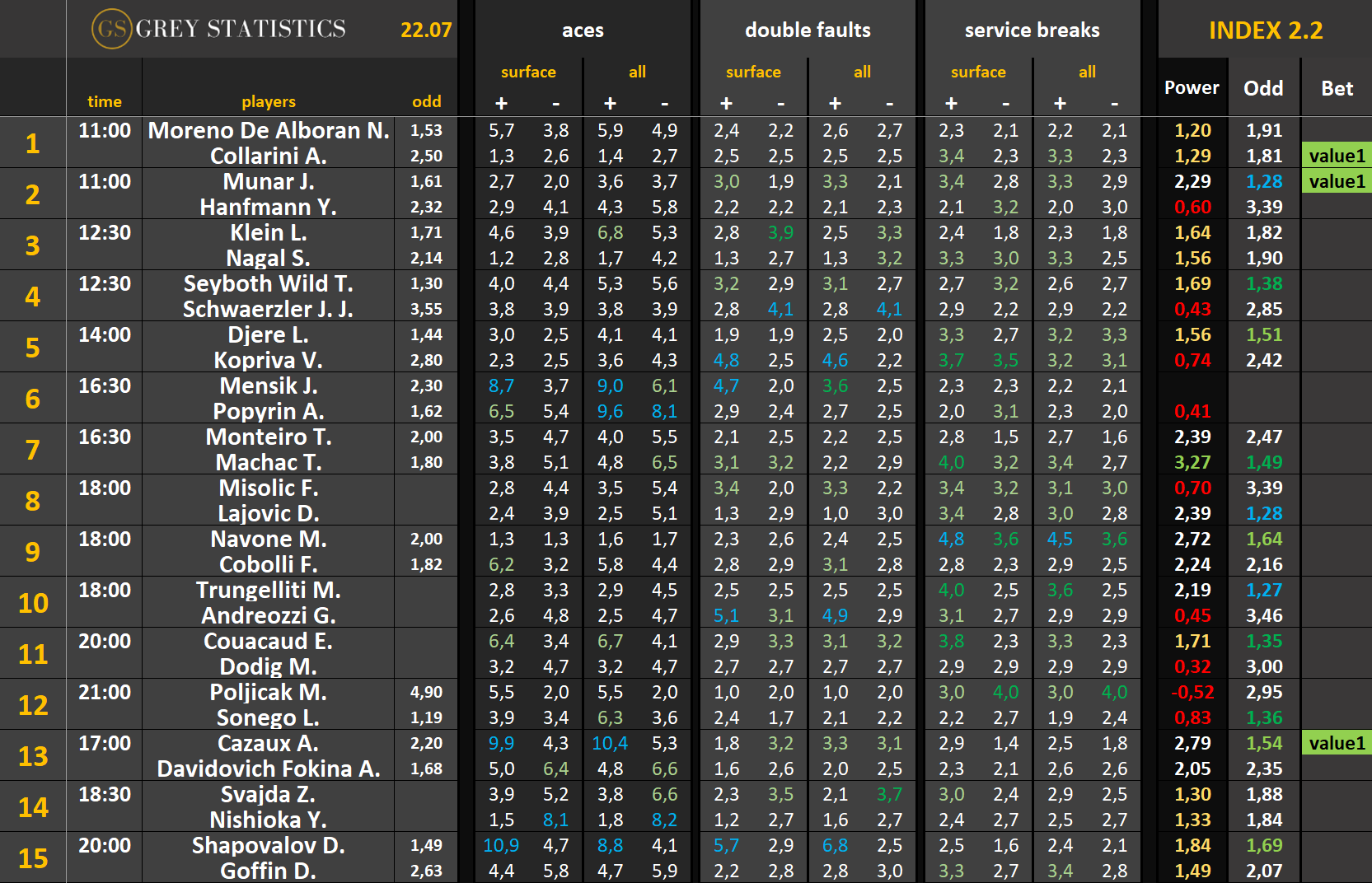Click Poljicak M. odd 4,90

[426, 692]
